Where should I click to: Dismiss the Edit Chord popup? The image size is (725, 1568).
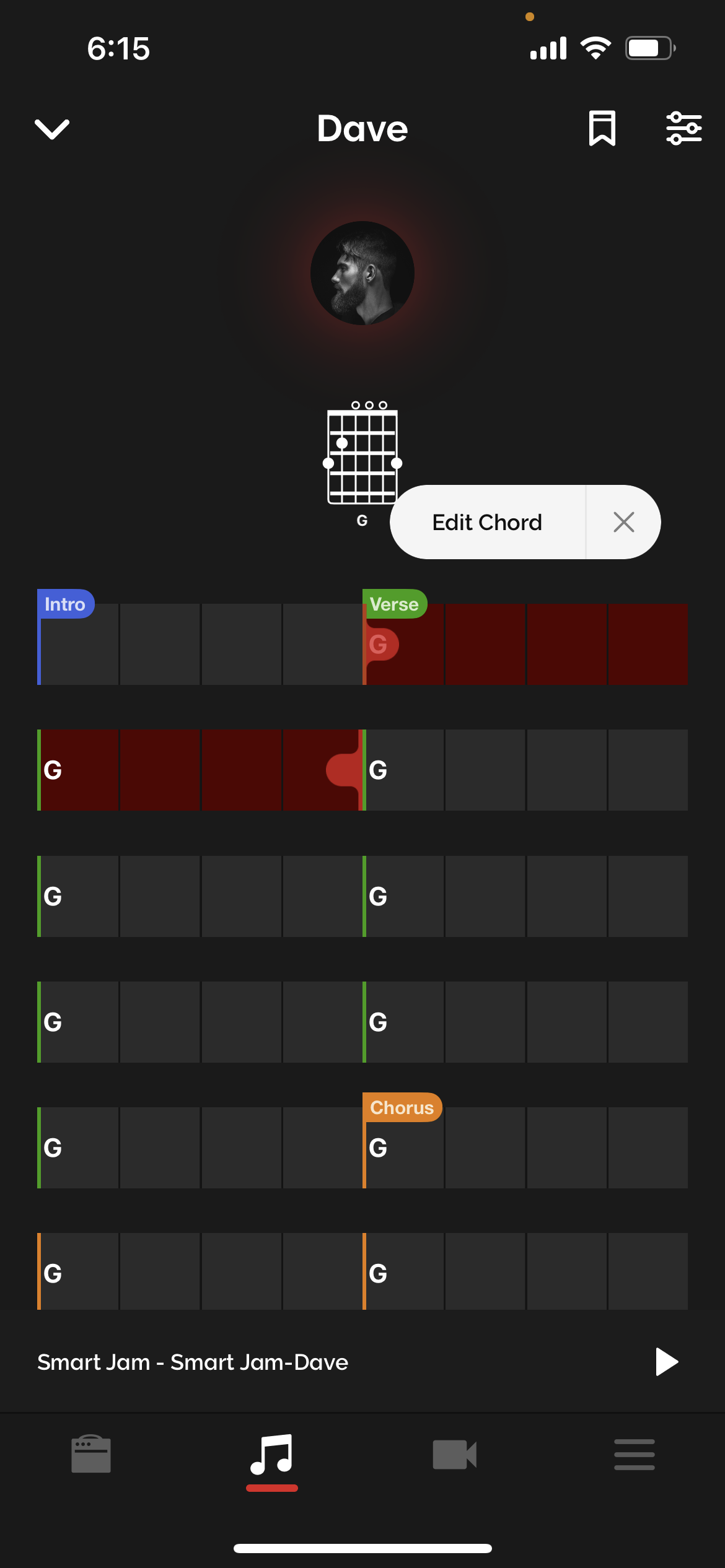tap(623, 522)
